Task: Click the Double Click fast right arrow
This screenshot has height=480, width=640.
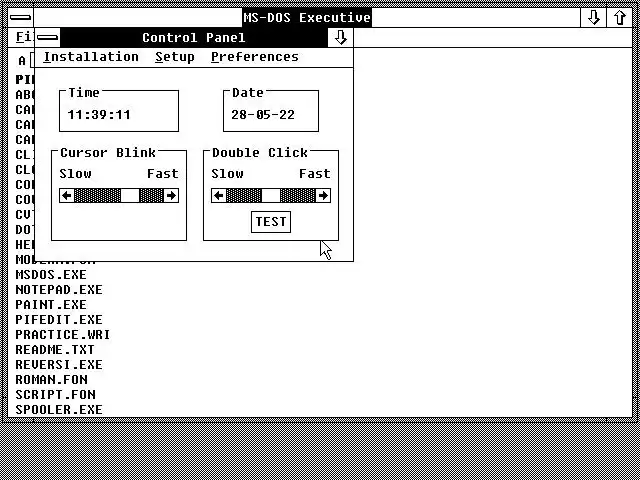Action: tap(323, 196)
